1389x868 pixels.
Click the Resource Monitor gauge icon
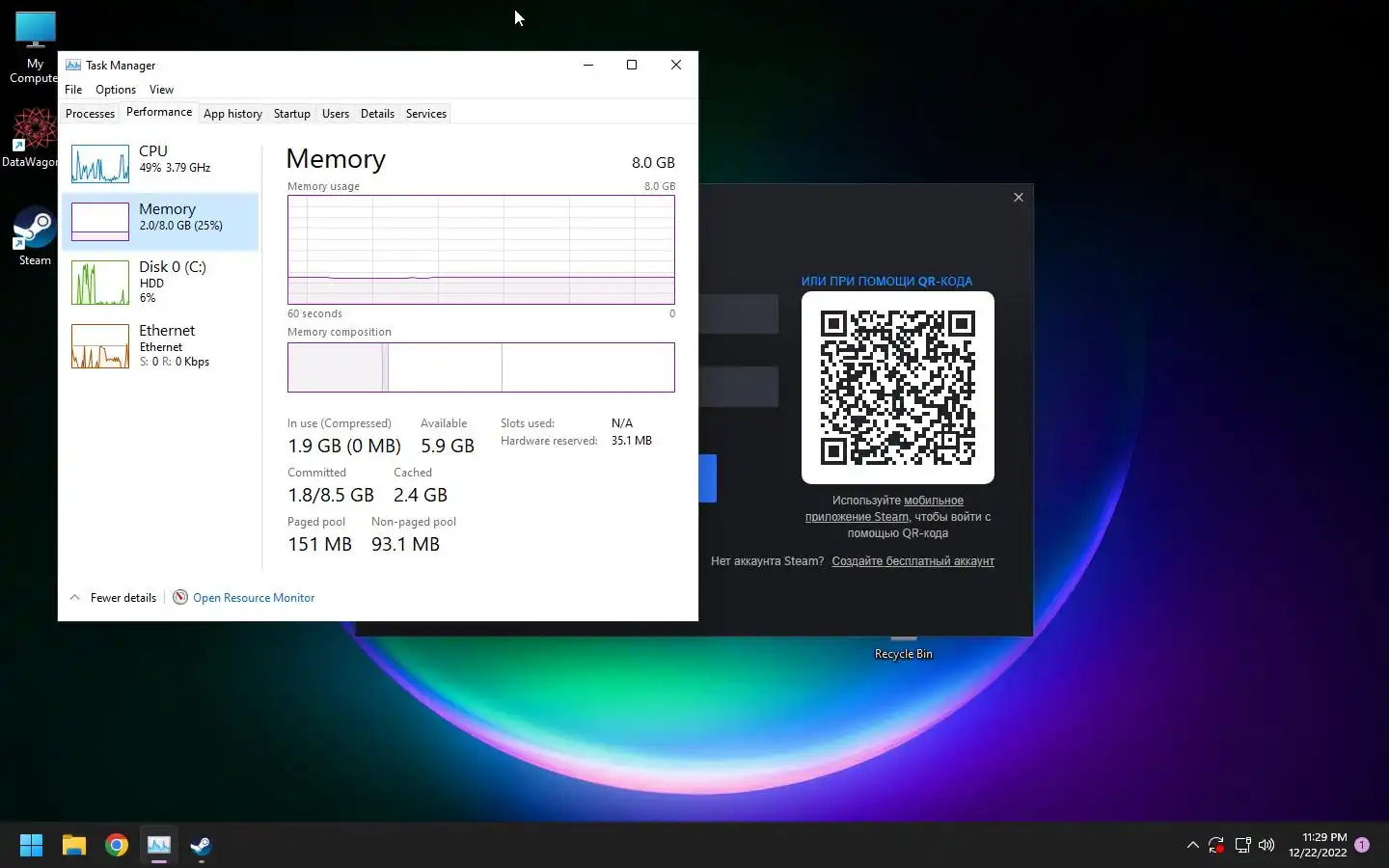click(x=180, y=598)
